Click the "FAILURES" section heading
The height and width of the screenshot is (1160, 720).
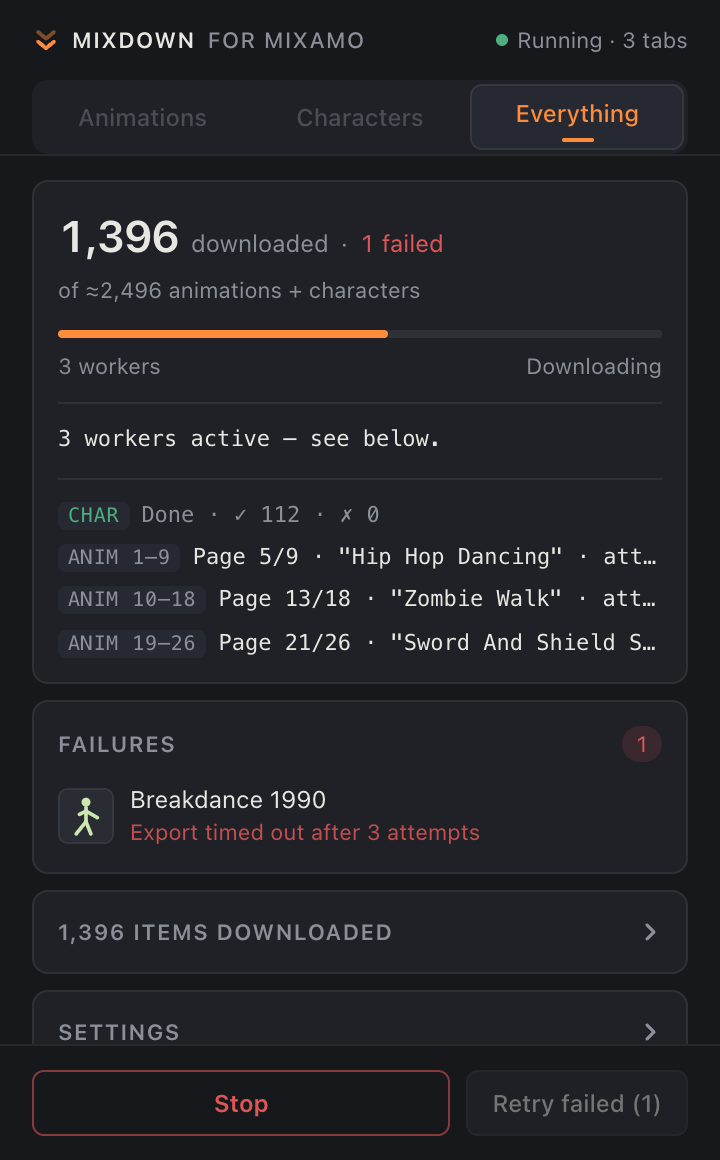117,744
